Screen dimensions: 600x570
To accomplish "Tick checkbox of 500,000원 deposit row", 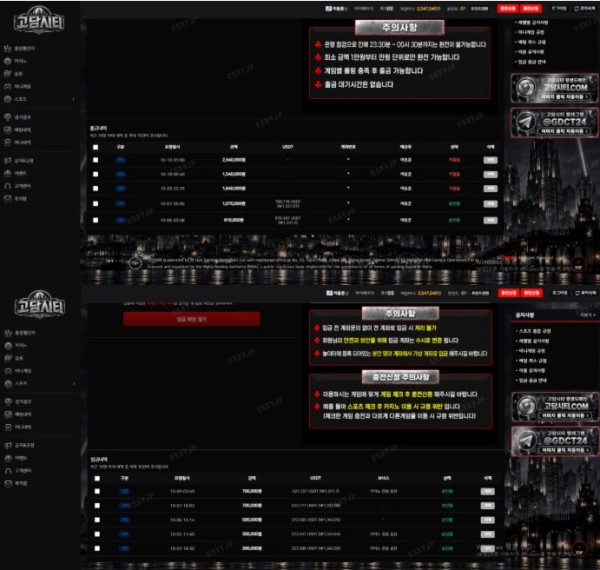I will [x=97, y=520].
